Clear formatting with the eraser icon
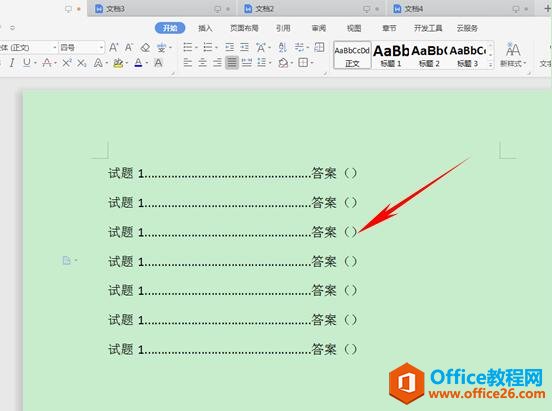552x411 pixels. pos(145,47)
